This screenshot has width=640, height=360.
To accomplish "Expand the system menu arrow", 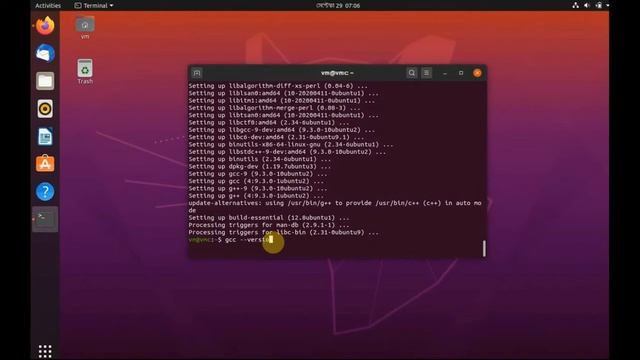I will (607, 5).
